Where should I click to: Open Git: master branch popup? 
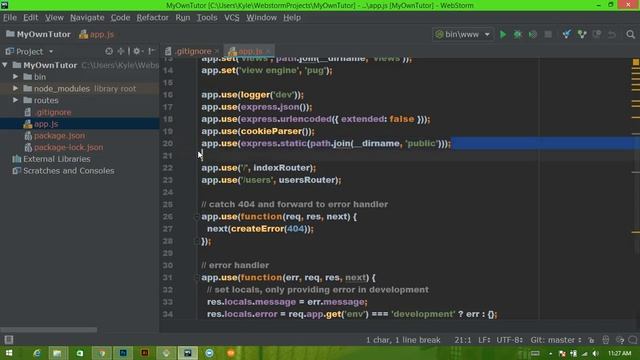pyautogui.click(x=556, y=340)
